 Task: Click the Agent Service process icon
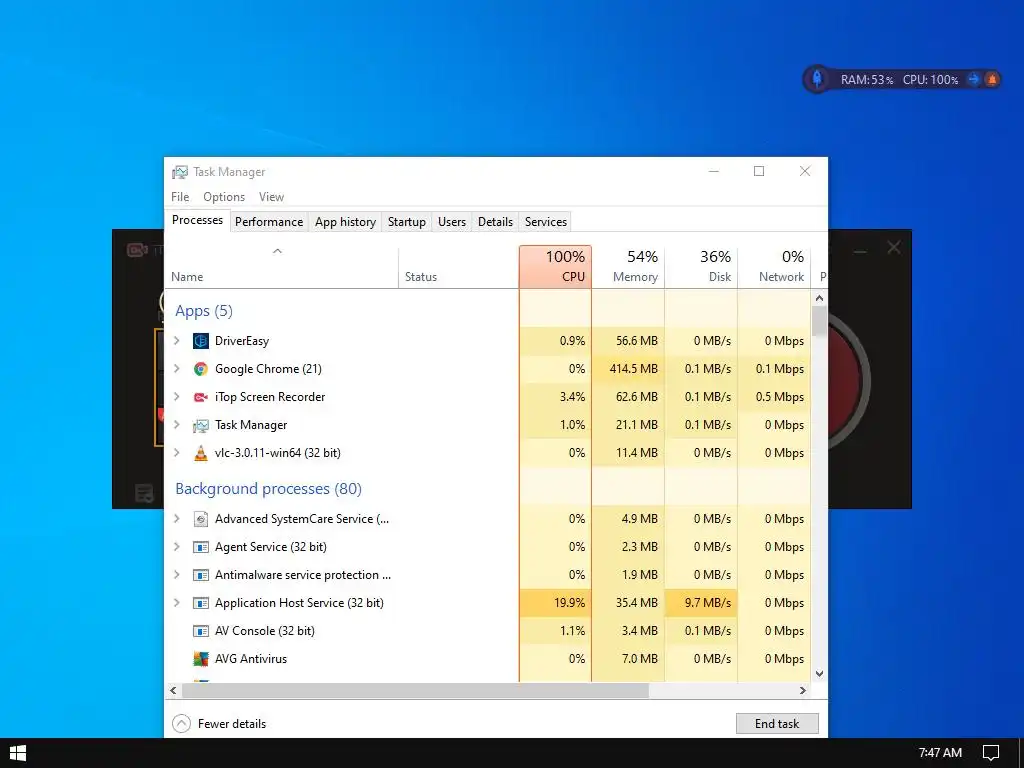200,547
